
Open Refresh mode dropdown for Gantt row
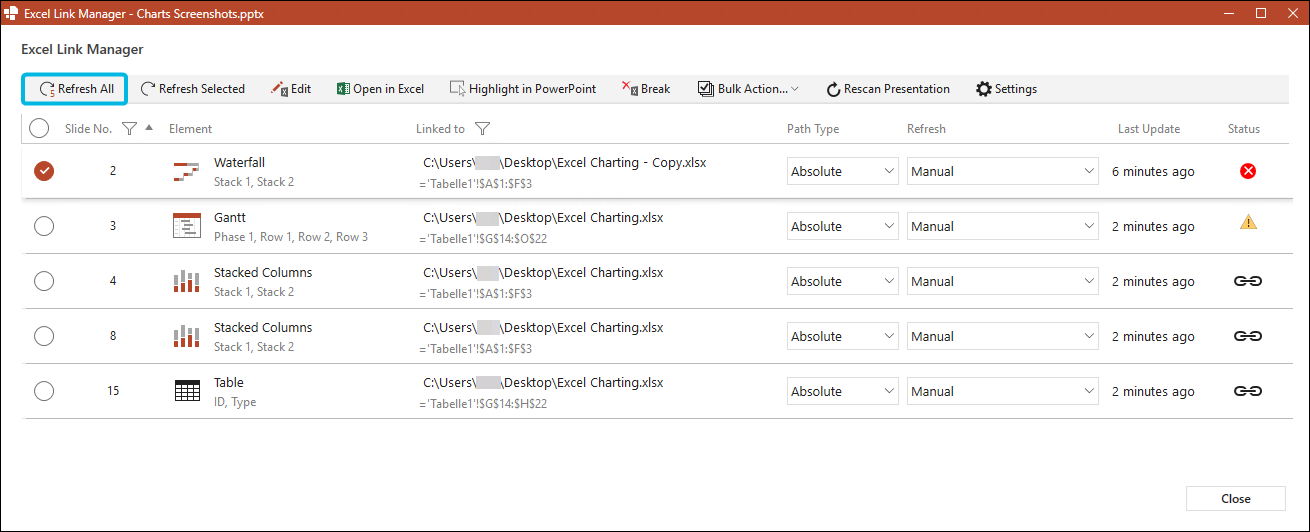[1003, 226]
